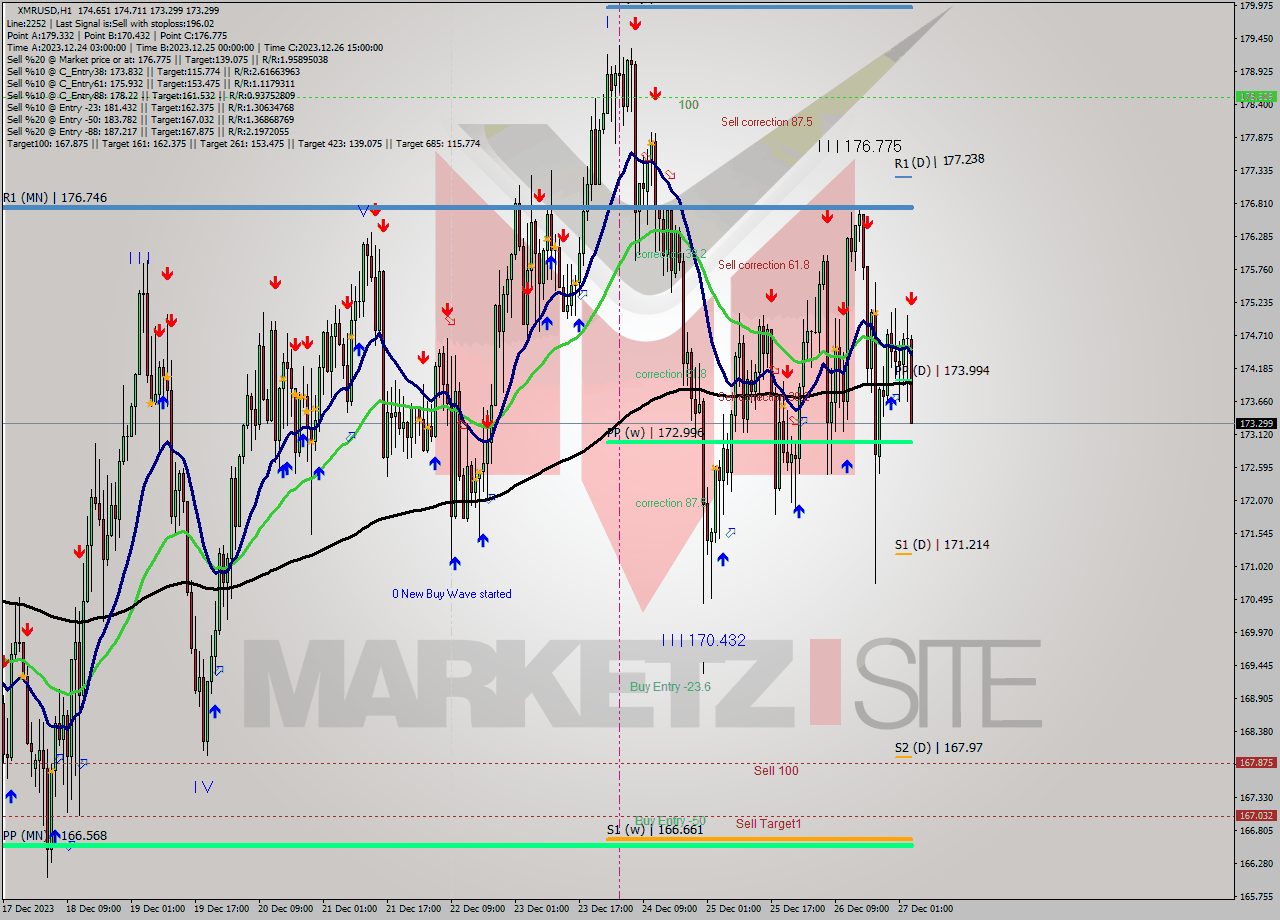This screenshot has height=920, width=1280.
Task: Click the 23 Dec 17:00 time label
Action: [x=605, y=909]
